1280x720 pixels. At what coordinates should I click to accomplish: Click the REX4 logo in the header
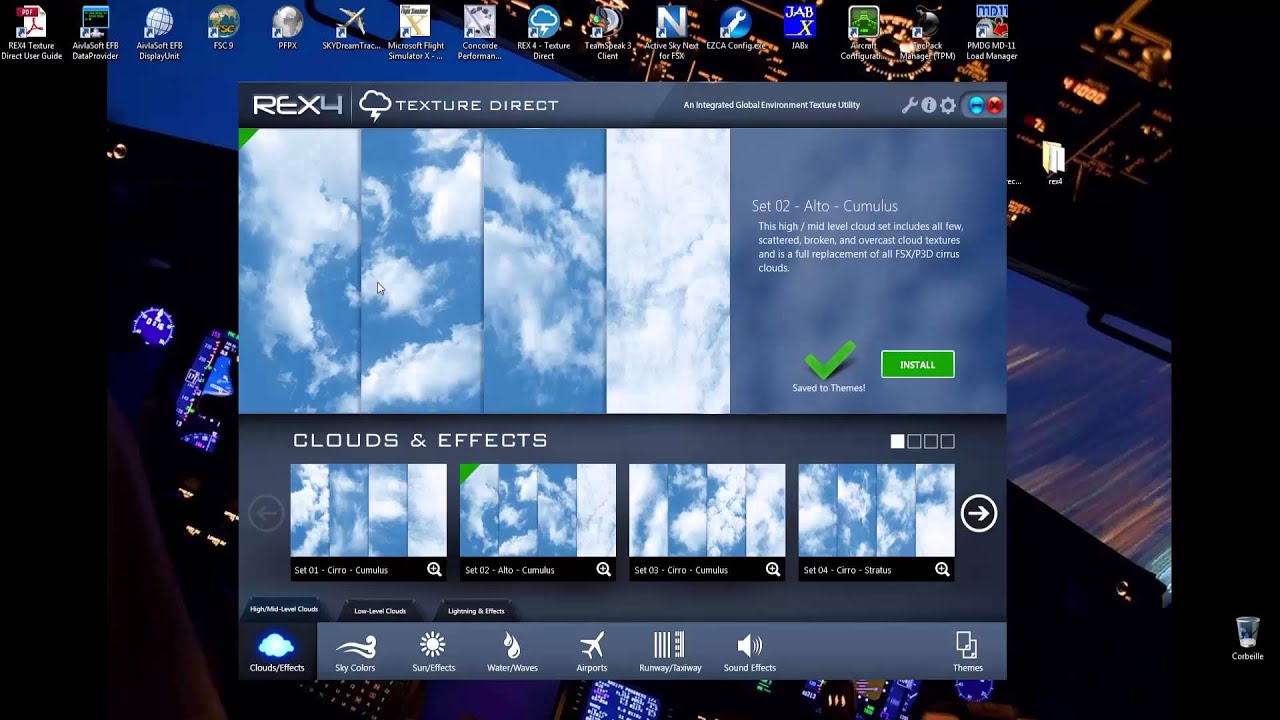[x=297, y=105]
